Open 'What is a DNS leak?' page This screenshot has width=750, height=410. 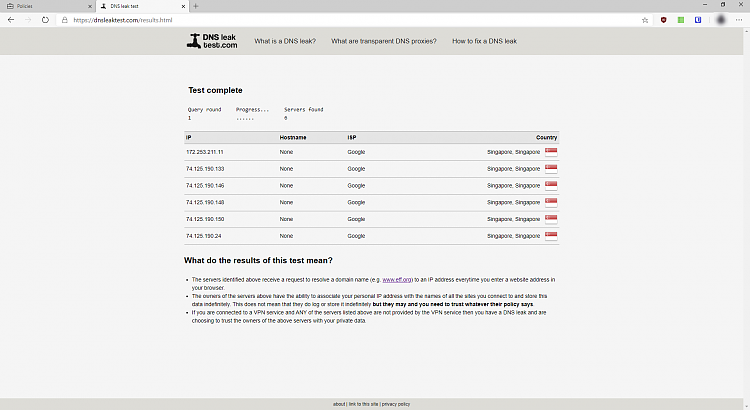click(285, 41)
